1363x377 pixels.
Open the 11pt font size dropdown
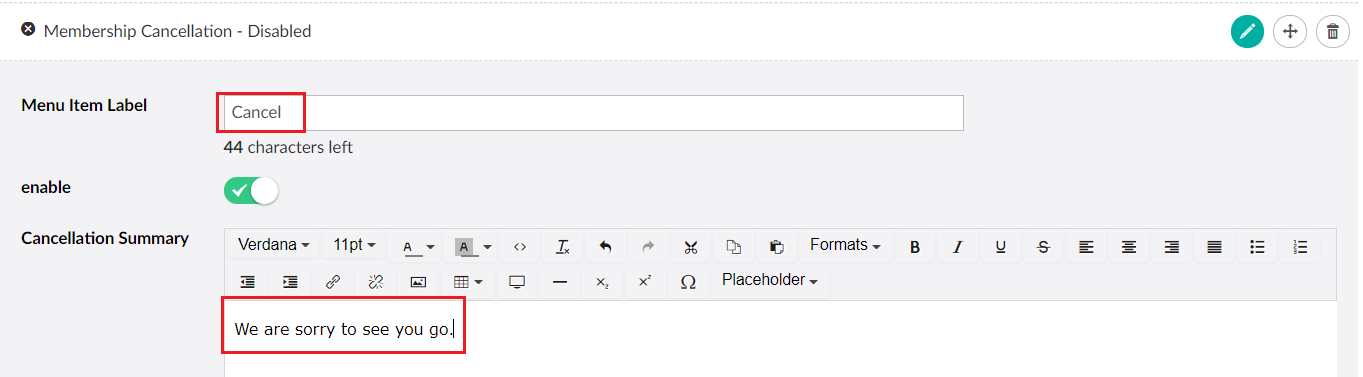pyautogui.click(x=354, y=245)
